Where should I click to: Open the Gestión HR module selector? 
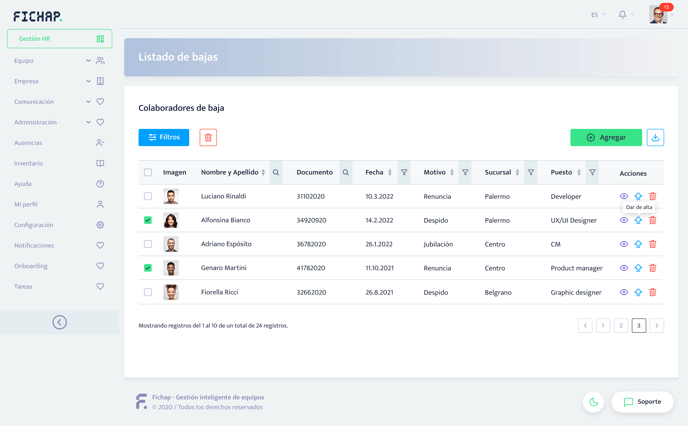click(x=60, y=39)
